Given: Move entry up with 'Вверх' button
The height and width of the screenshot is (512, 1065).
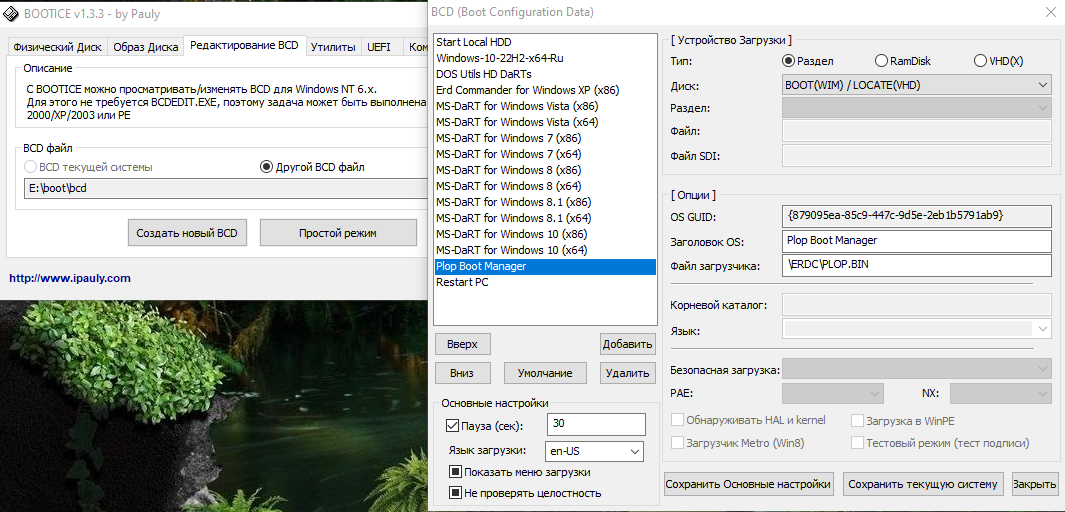Looking at the screenshot, I should coord(462,344).
